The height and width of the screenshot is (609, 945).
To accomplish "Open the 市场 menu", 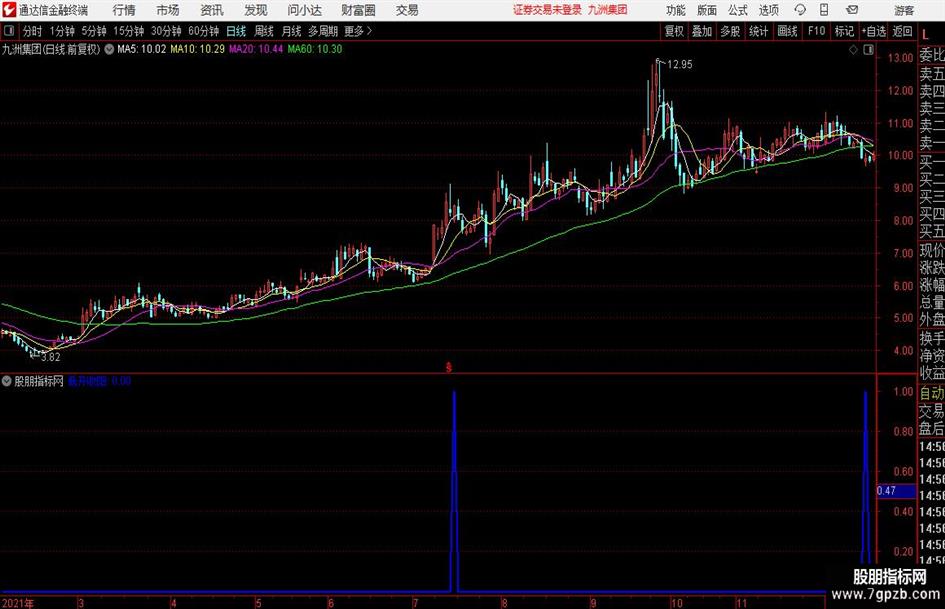I will [168, 10].
